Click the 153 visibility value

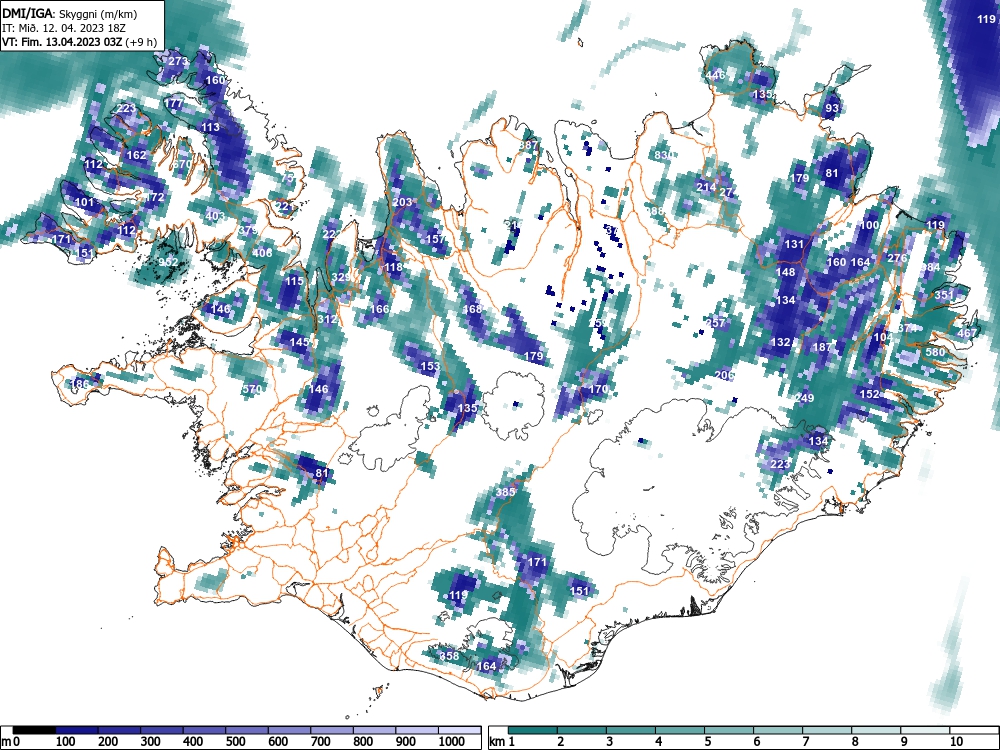tap(430, 366)
